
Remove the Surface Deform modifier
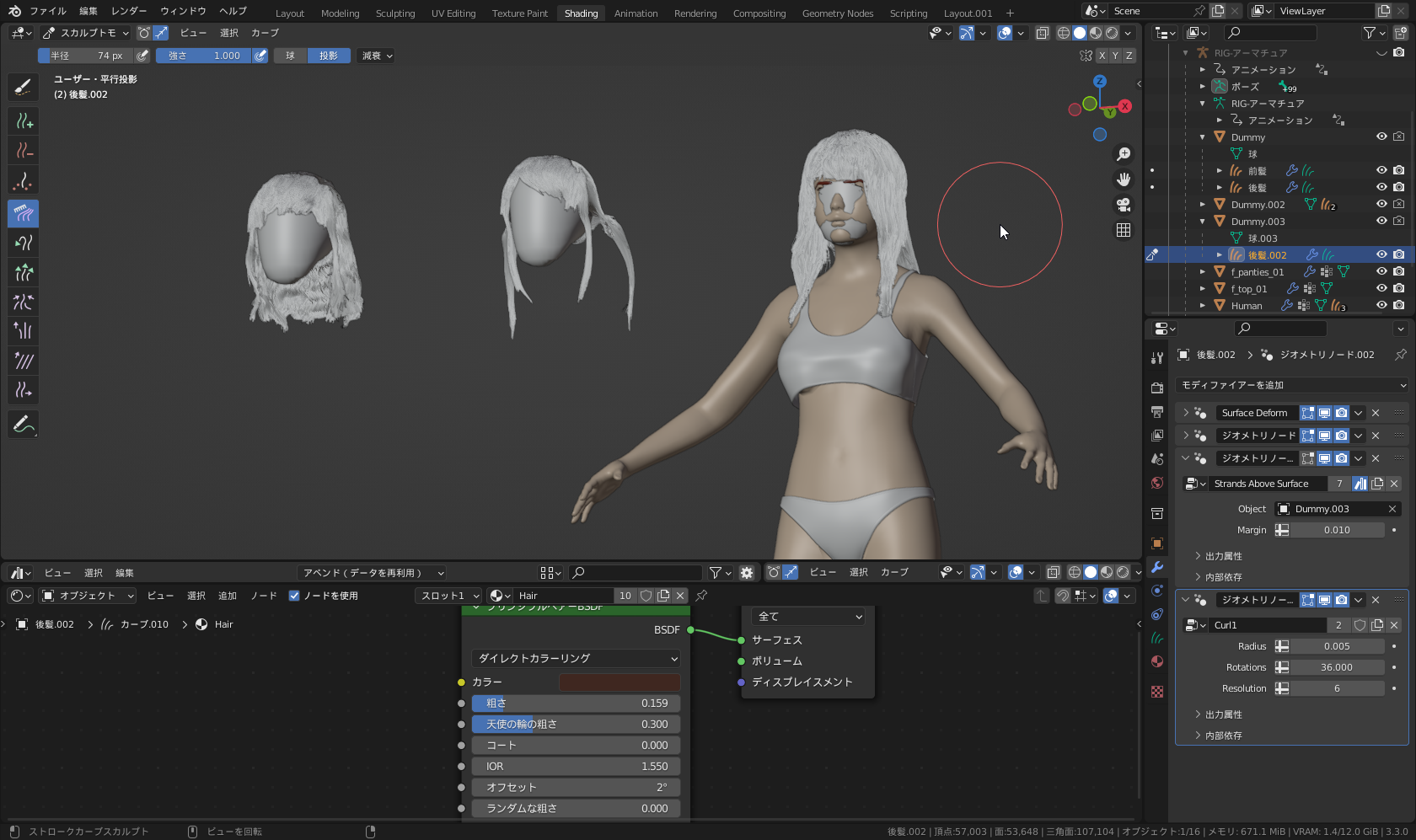[1376, 413]
